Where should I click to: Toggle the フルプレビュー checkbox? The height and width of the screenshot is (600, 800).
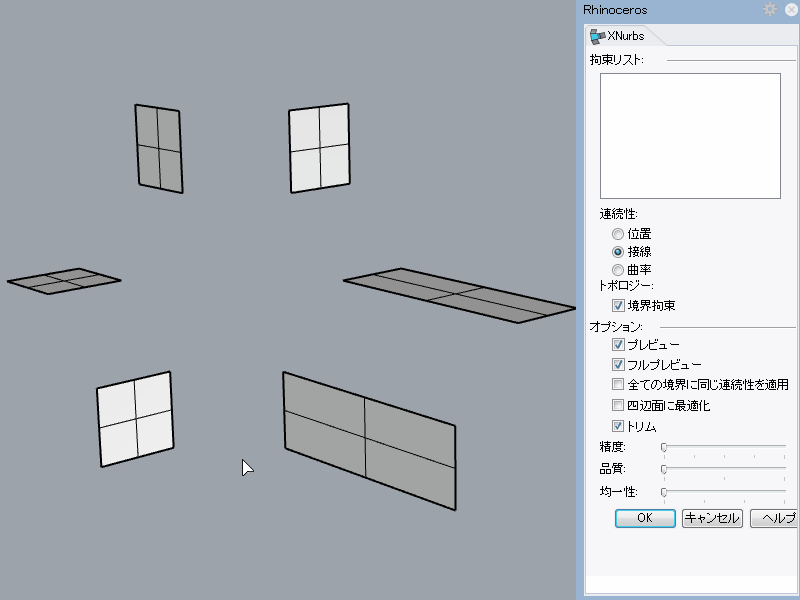point(618,365)
